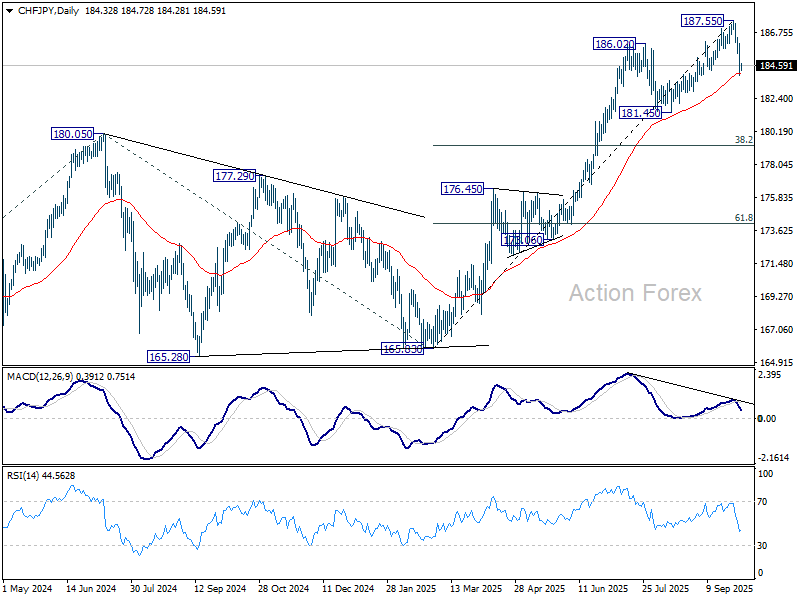
Task: Click the 171.480 price axis value
Action: coord(777,264)
